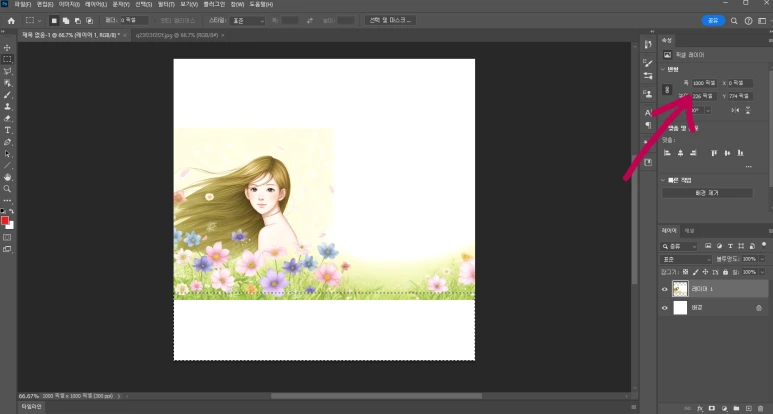Click the red foreground color swatch
This screenshot has width=773, height=414.
point(5,220)
